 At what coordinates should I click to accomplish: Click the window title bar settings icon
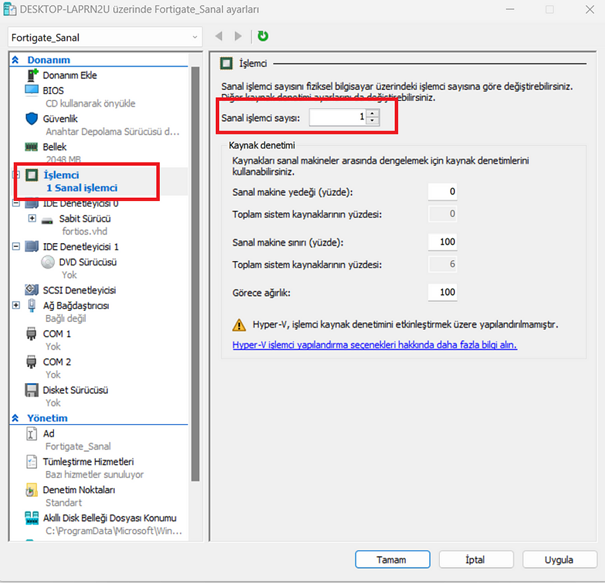[9, 9]
